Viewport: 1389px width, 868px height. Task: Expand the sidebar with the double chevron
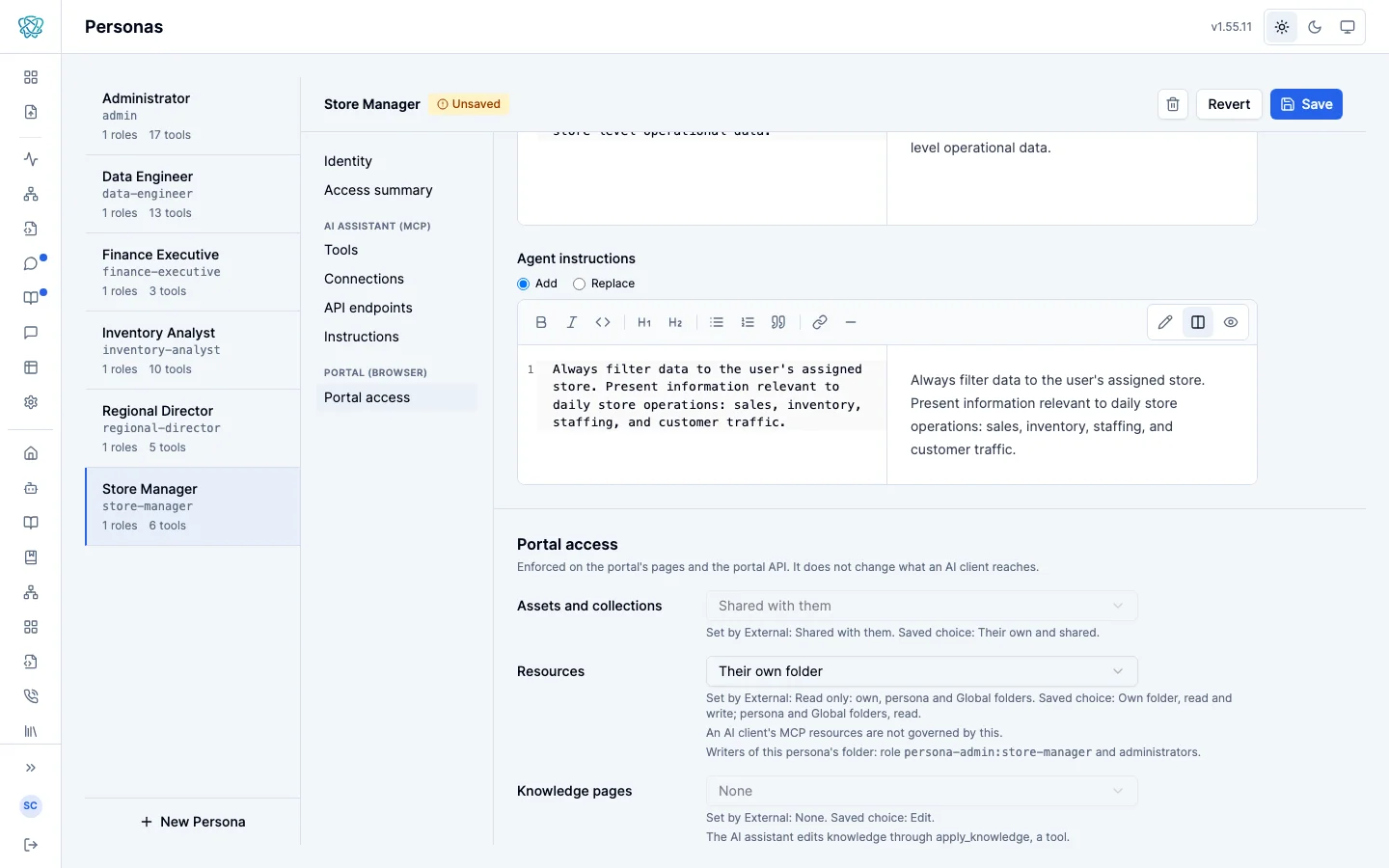point(31,768)
